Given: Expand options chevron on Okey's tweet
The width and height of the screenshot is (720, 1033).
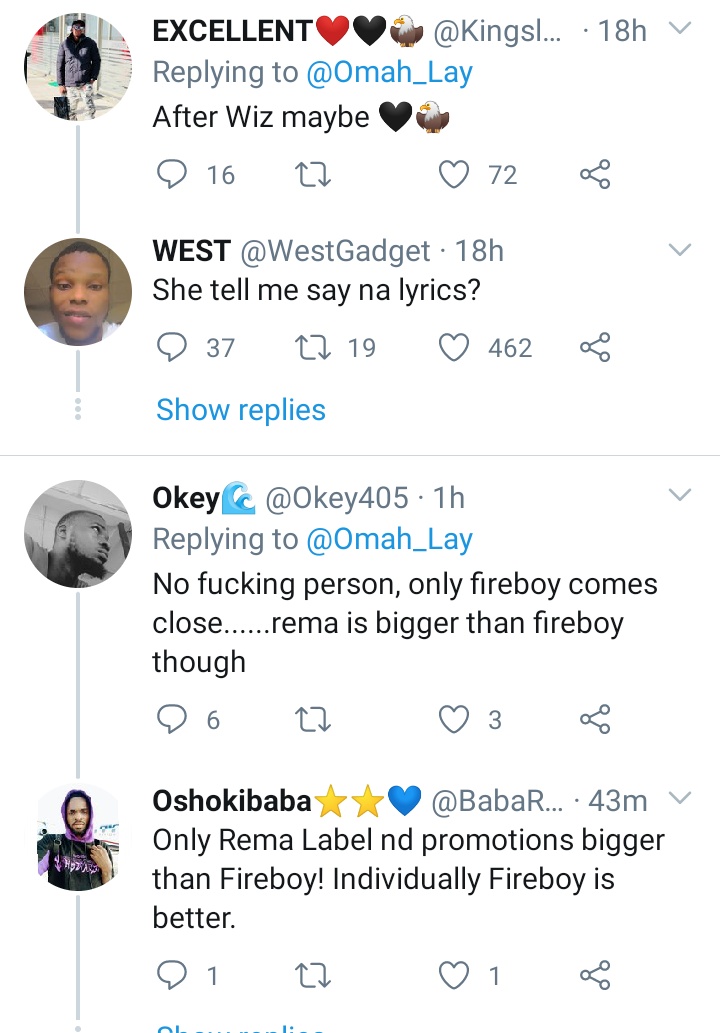Looking at the screenshot, I should coord(680,495).
